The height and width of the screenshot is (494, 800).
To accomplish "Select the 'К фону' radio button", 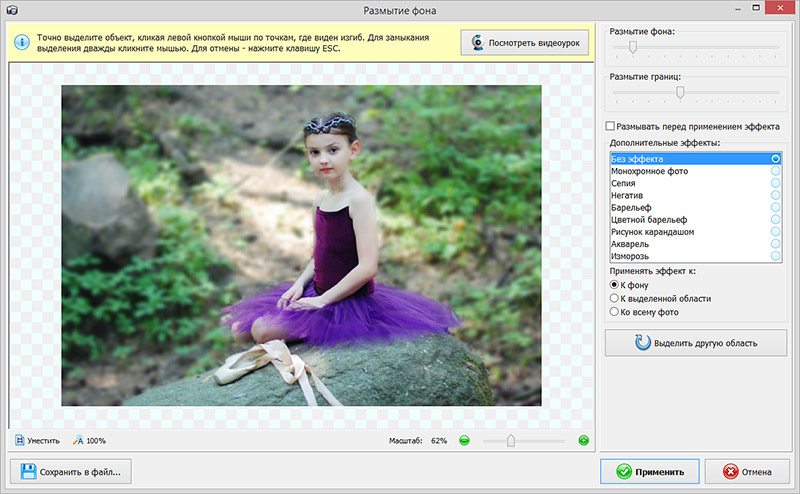I will pos(614,284).
